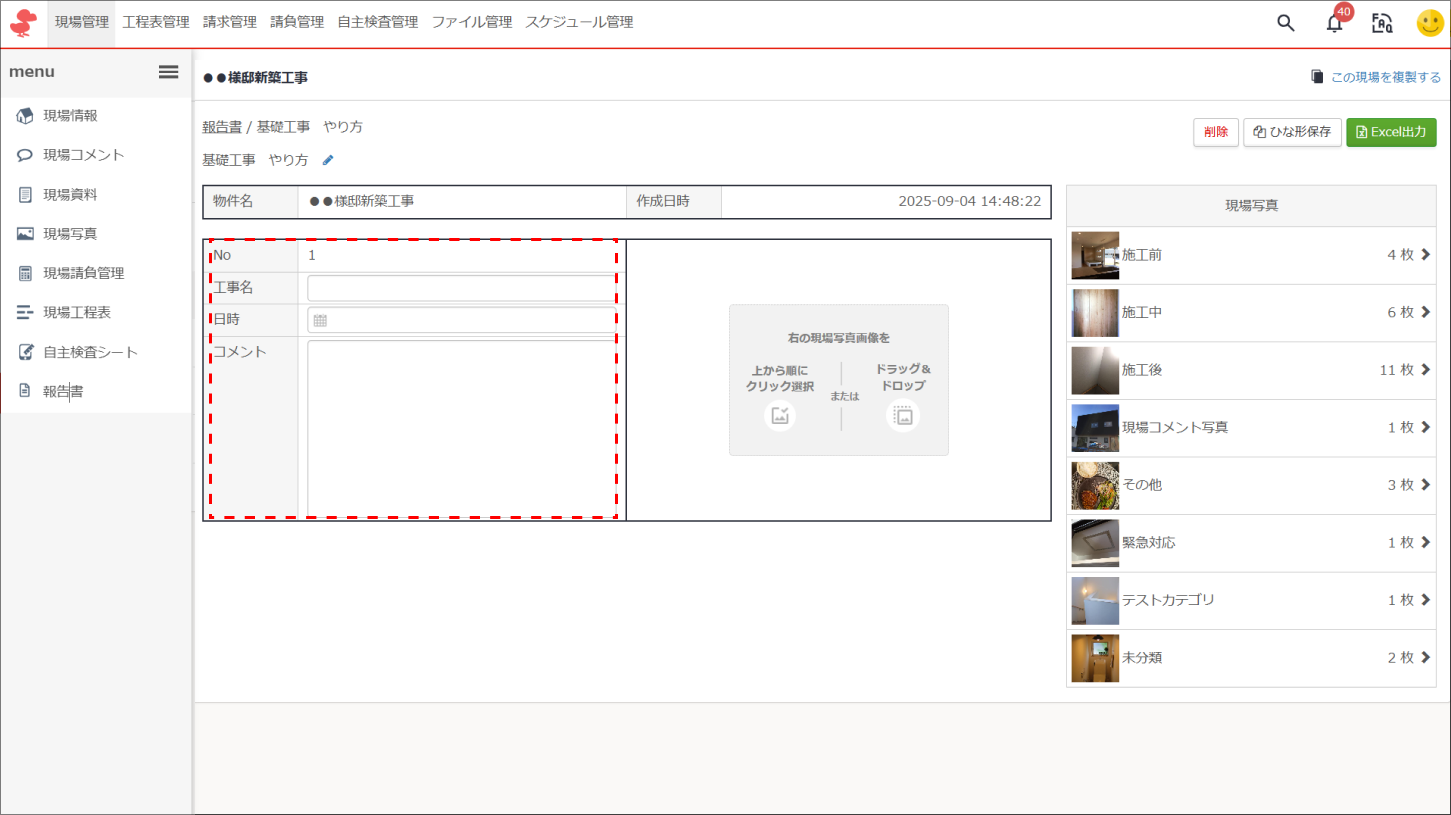Click the この現場を複製する link
The image size is (1451, 815).
pos(1376,77)
